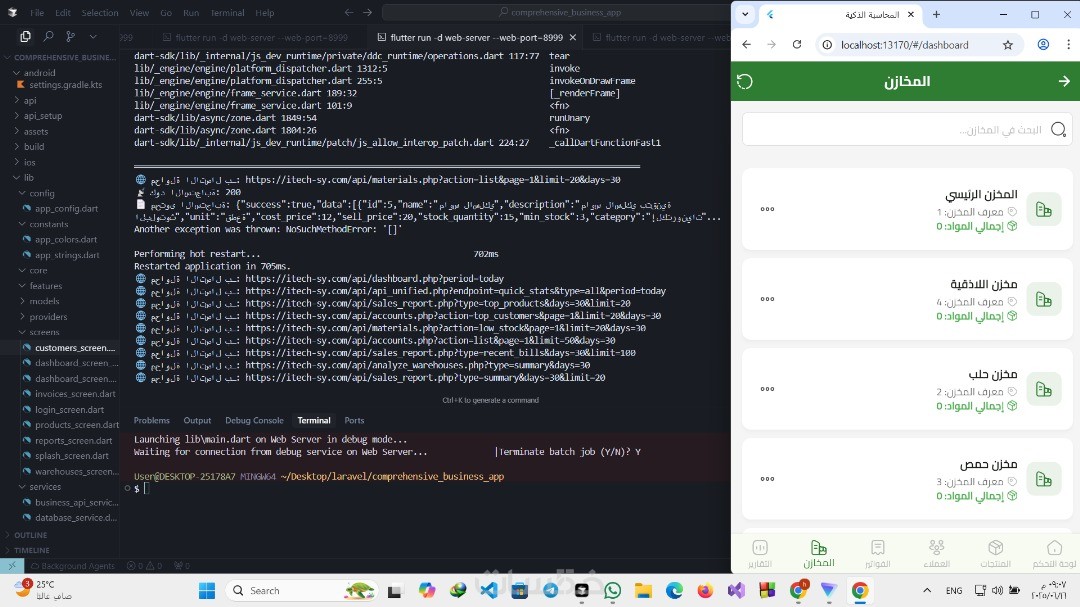Bookmark this page with the star icon
Image resolution: width=1080 pixels, height=607 pixels.
click(1008, 45)
